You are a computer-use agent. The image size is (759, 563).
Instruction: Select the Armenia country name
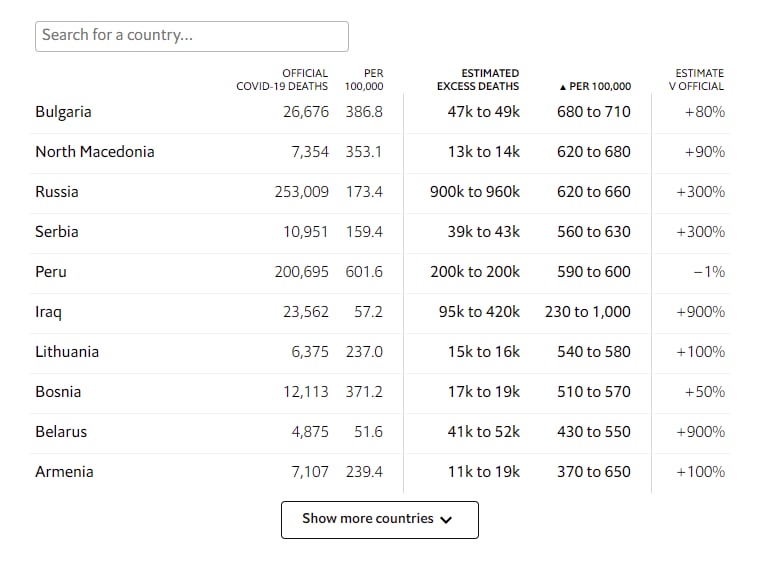(64, 472)
